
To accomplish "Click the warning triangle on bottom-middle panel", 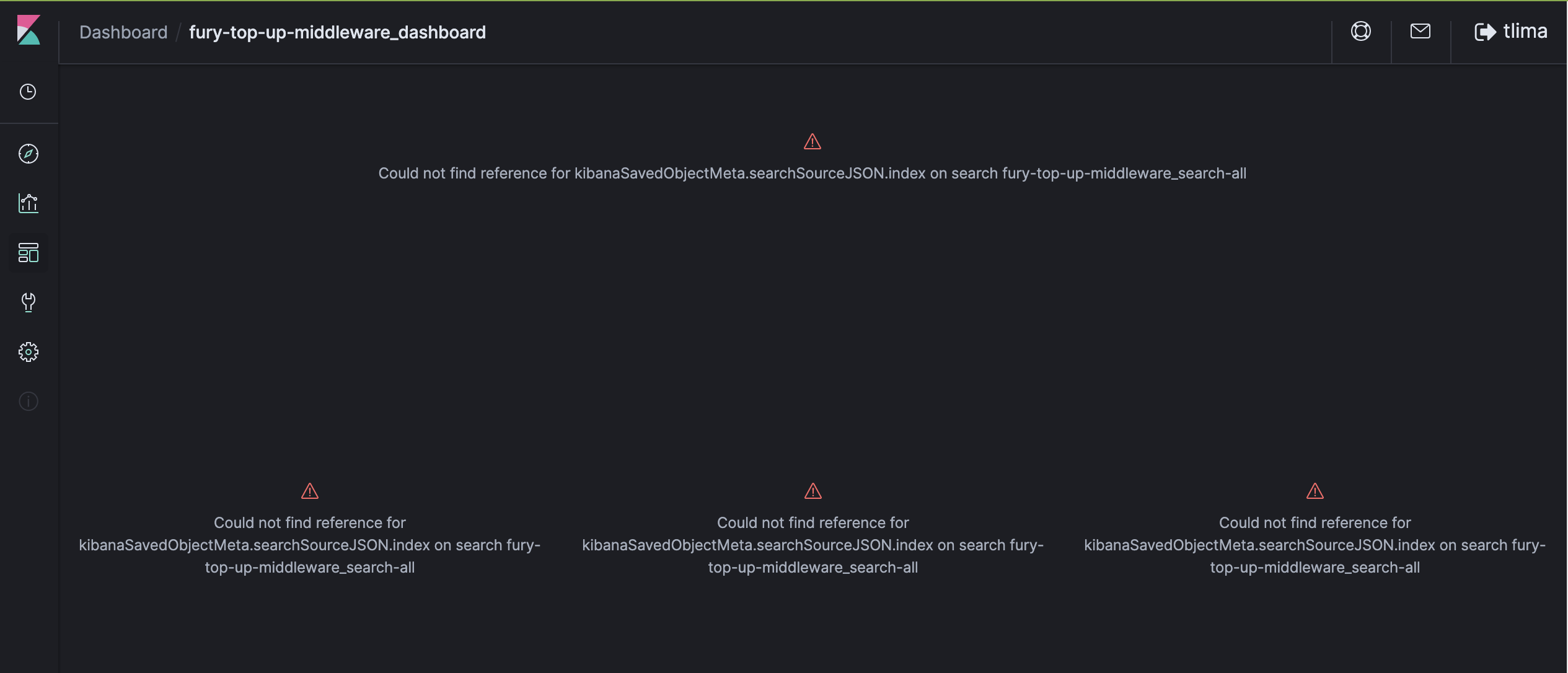I will click(x=812, y=491).
